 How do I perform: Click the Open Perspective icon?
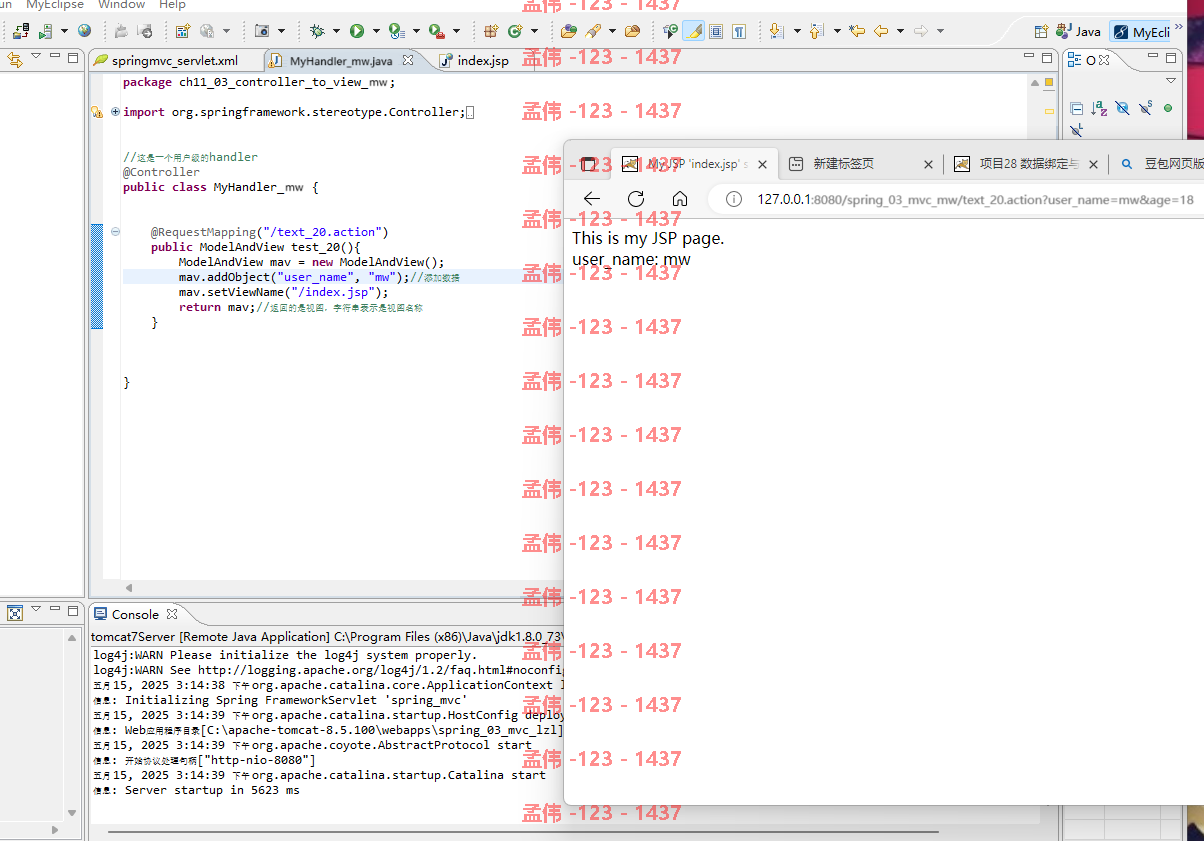[1041, 31]
